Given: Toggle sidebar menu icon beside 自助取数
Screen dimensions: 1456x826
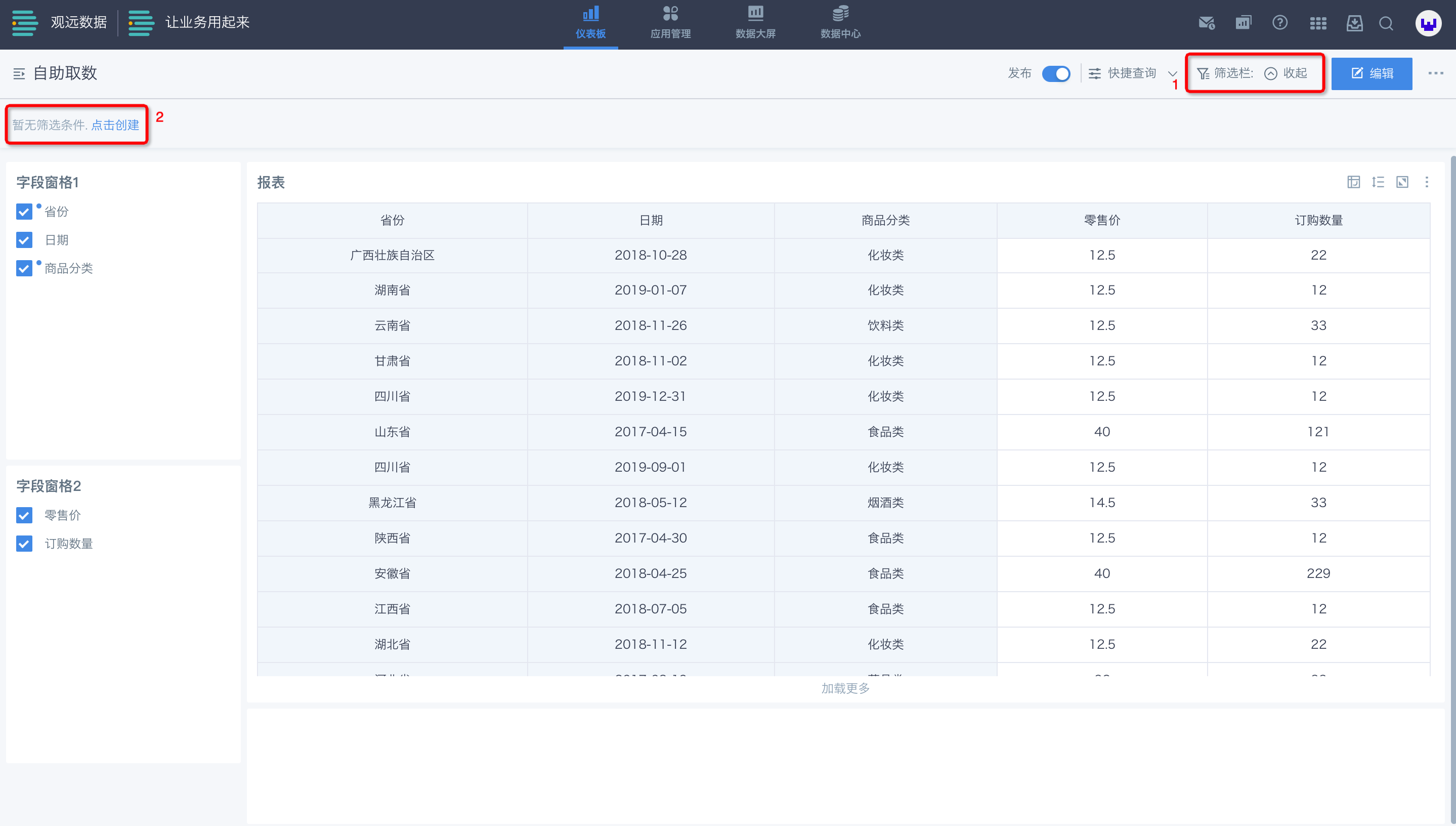Looking at the screenshot, I should tap(19, 74).
